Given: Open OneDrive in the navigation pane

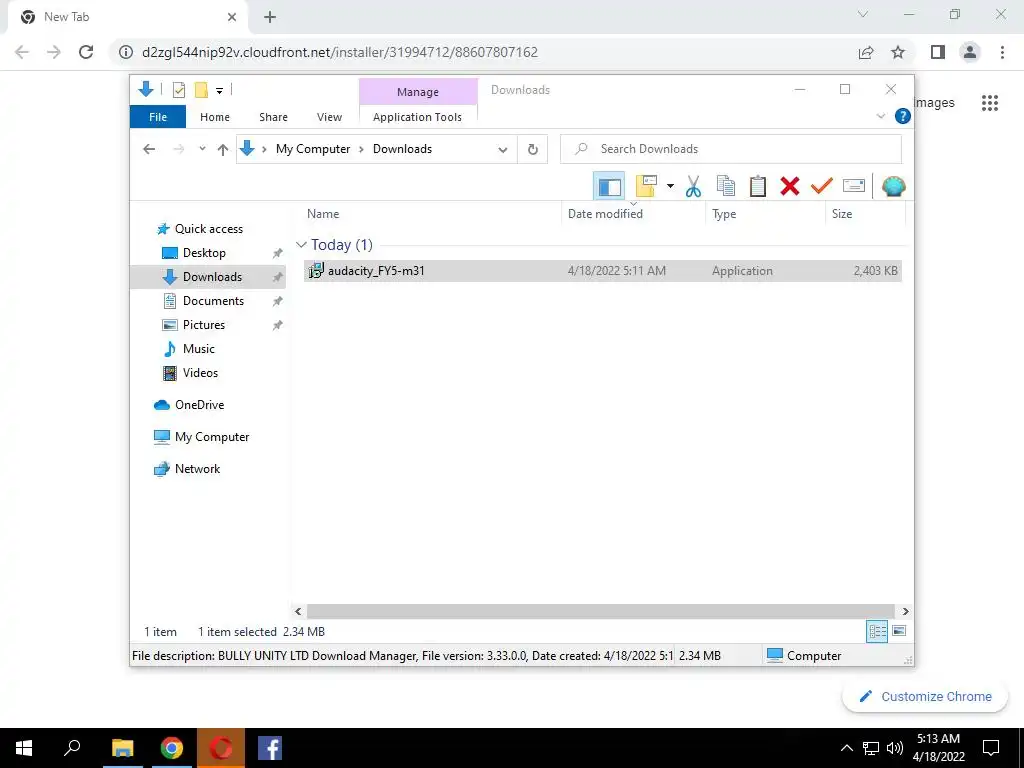Looking at the screenshot, I should point(199,405).
